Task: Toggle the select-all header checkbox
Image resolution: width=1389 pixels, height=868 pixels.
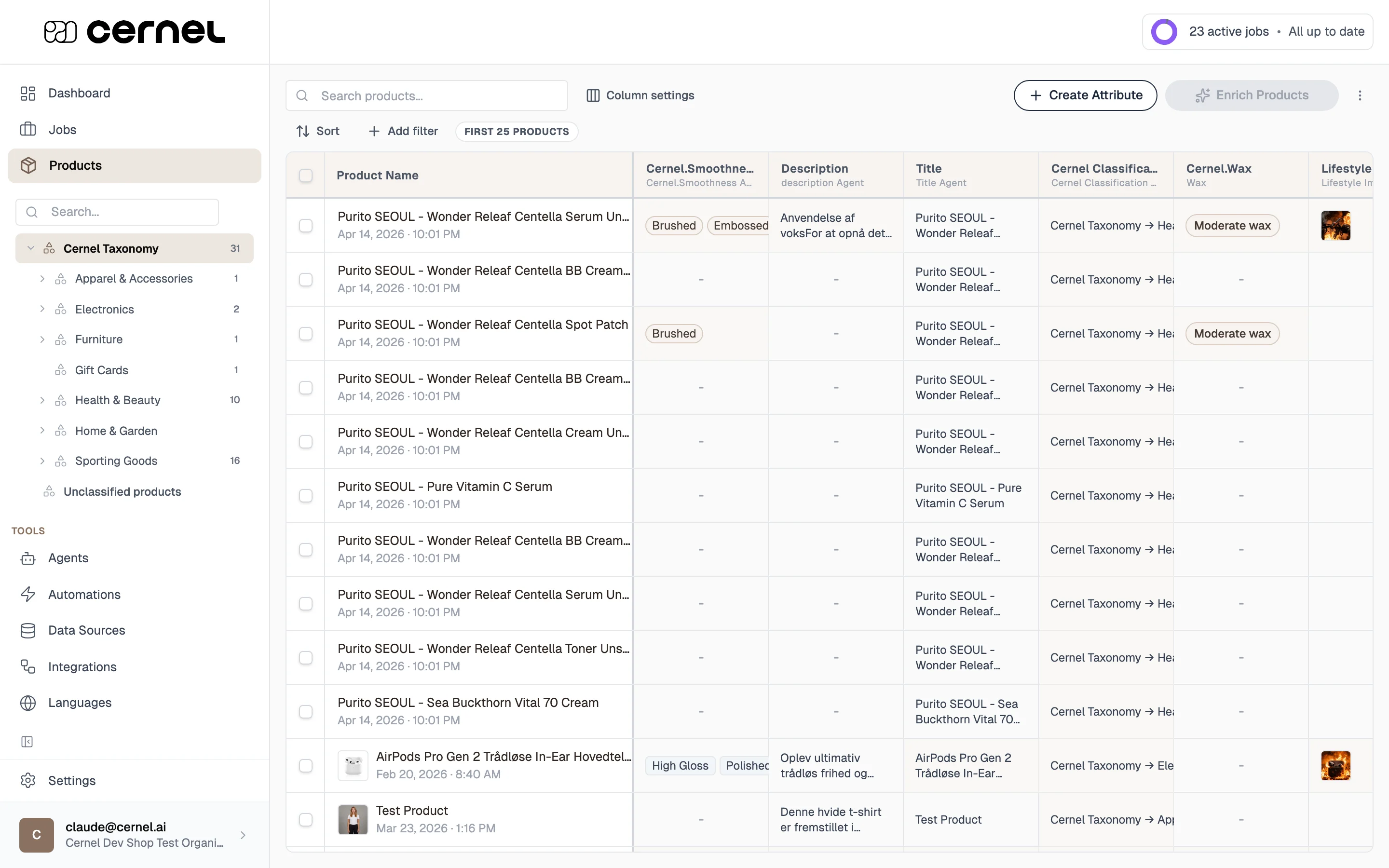Action: click(306, 176)
